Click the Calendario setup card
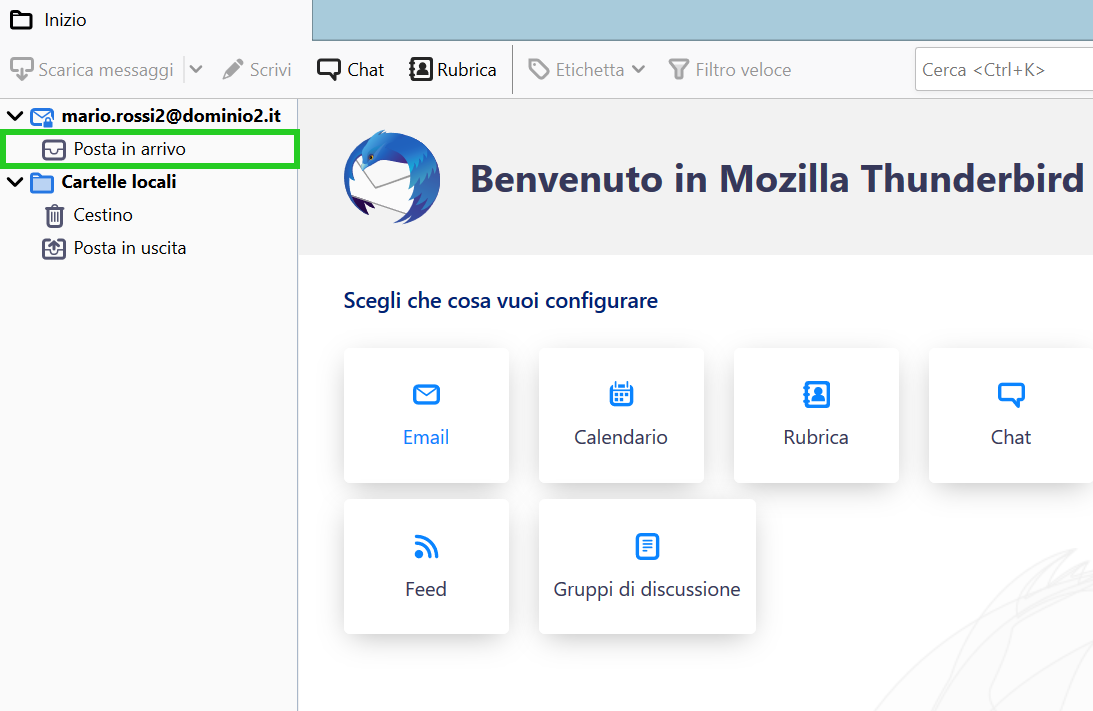 621,415
